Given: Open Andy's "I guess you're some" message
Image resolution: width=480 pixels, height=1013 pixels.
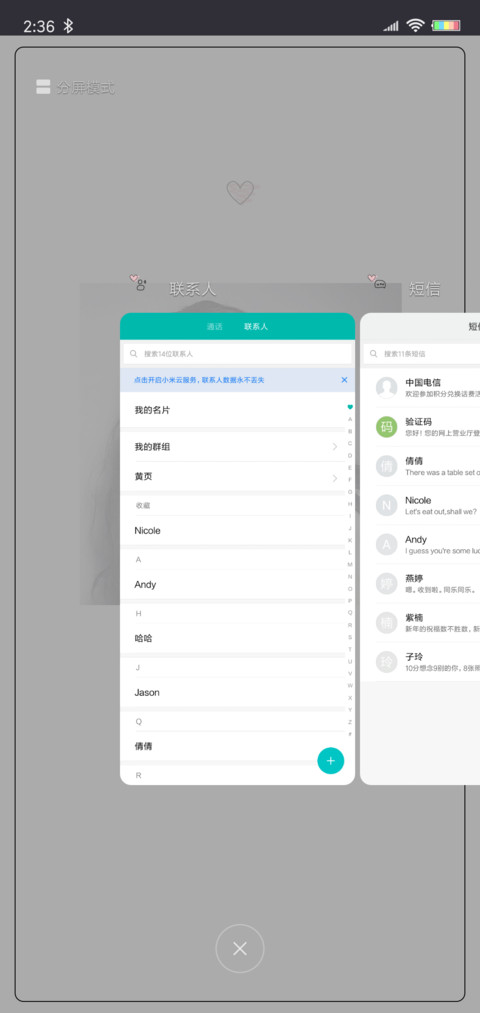Looking at the screenshot, I should pos(420,545).
